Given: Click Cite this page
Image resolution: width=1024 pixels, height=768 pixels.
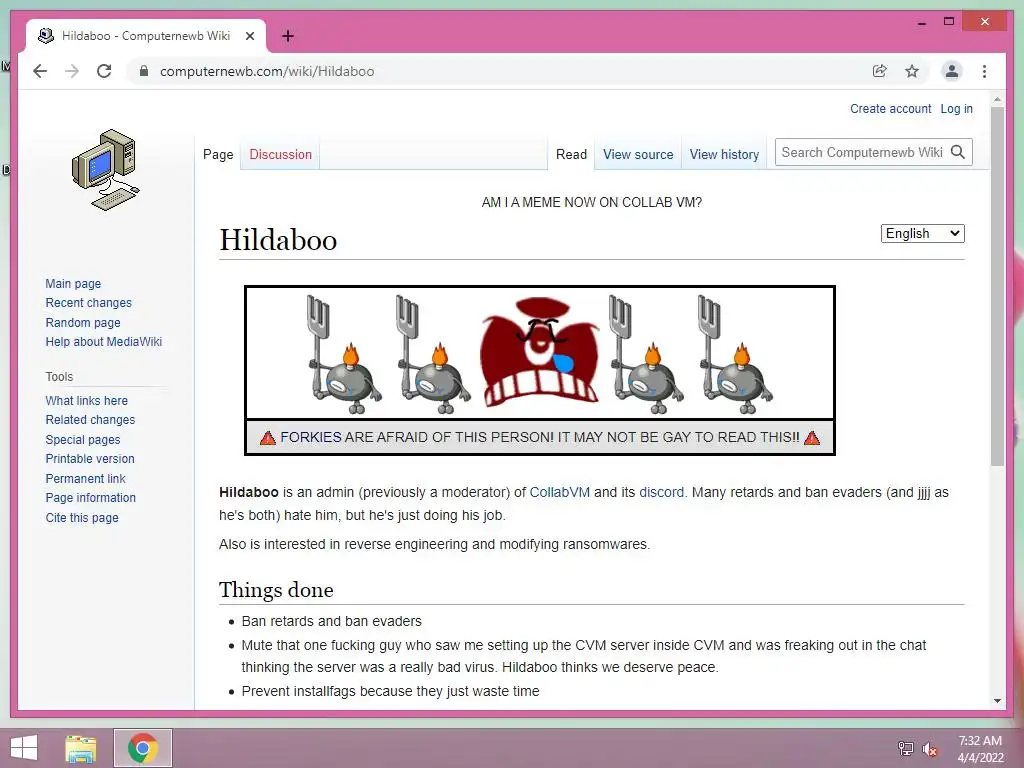Looking at the screenshot, I should pos(82,518).
